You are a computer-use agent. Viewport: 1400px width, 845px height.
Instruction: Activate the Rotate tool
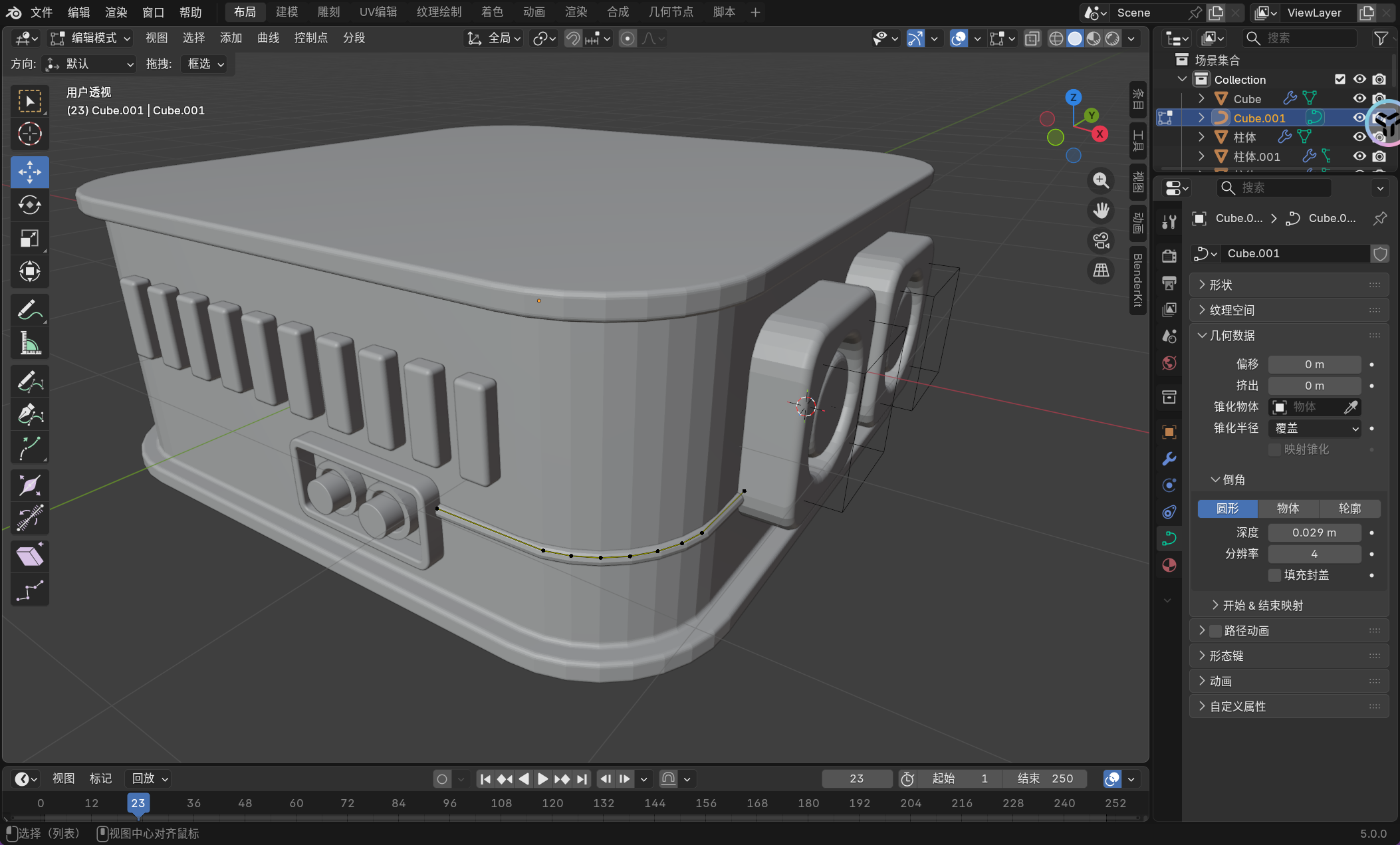click(x=29, y=205)
